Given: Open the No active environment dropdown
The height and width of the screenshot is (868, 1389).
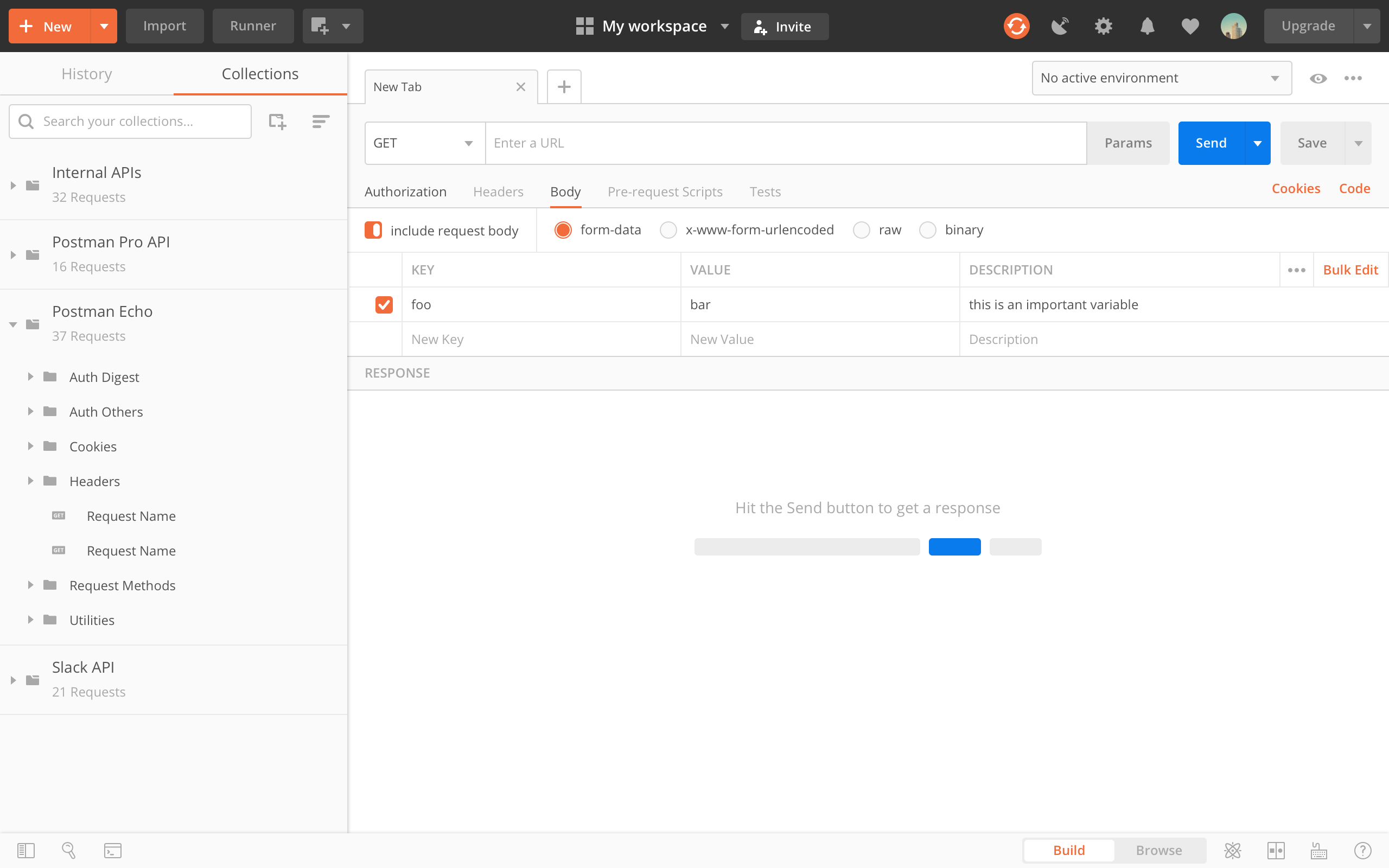Looking at the screenshot, I should tap(1161, 78).
